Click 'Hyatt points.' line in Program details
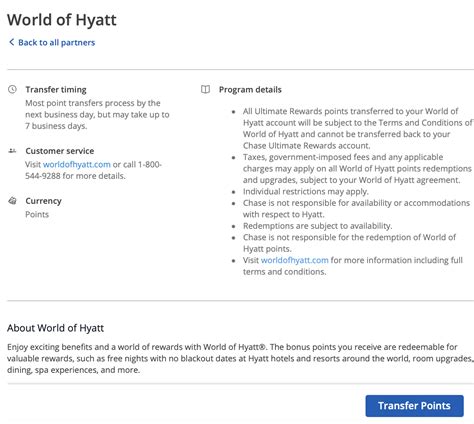The height and width of the screenshot is (424, 474). click(267, 249)
